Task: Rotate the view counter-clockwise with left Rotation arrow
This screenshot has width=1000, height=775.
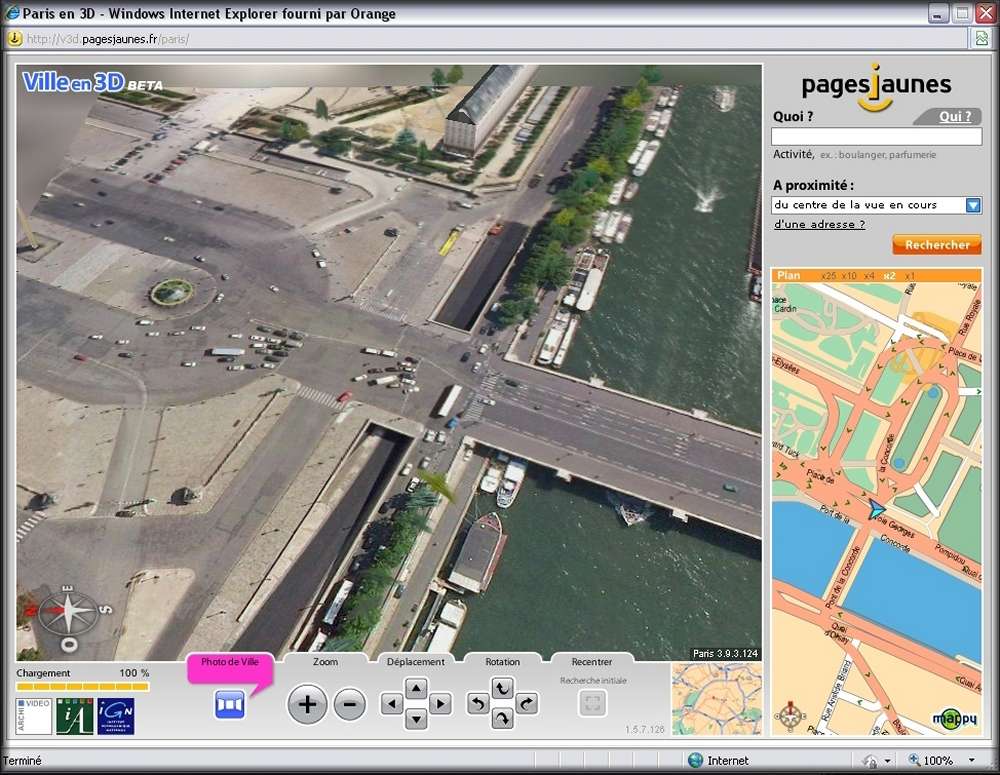Action: coord(479,705)
